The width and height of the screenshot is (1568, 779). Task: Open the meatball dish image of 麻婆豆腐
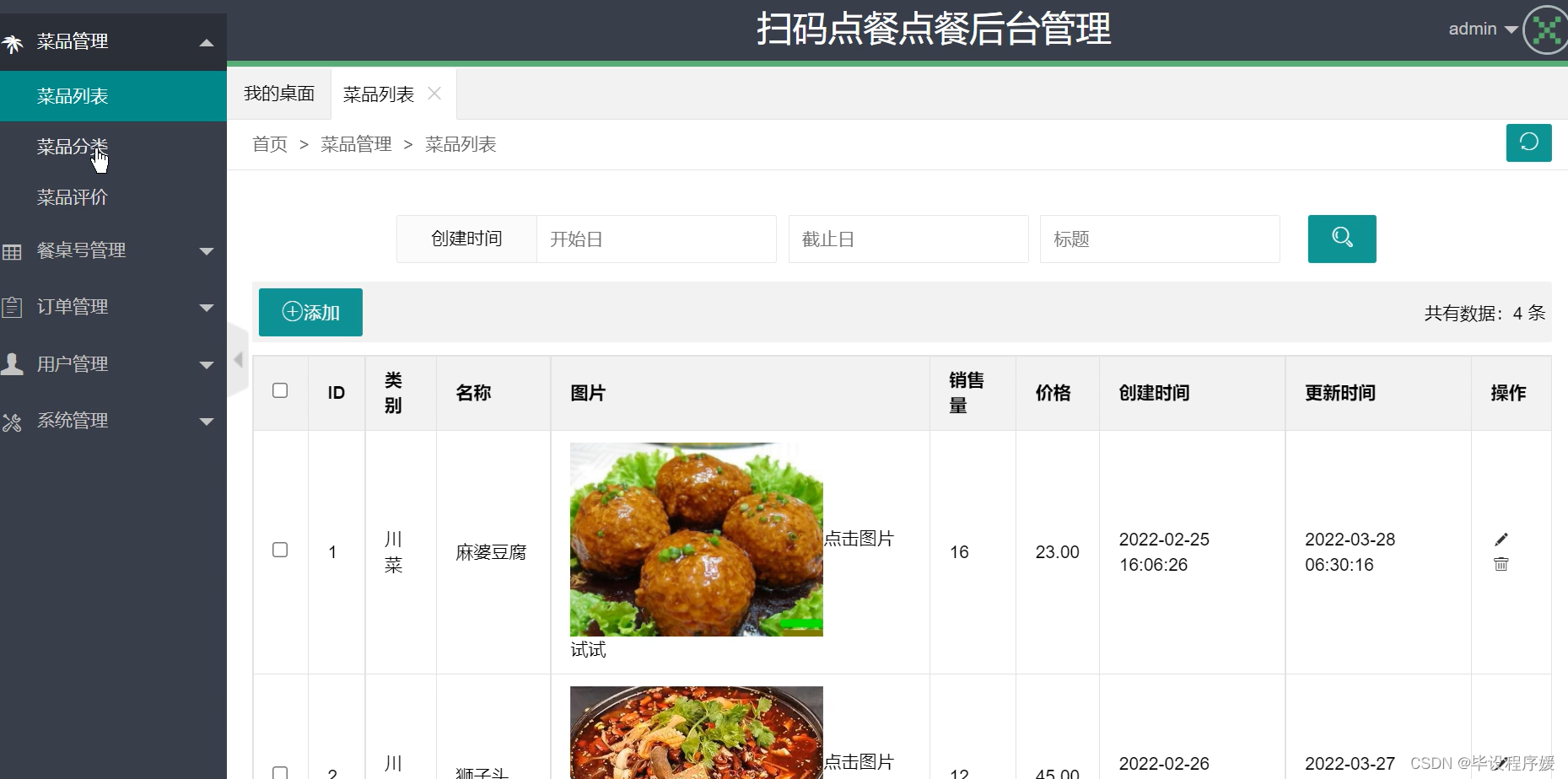[x=696, y=540]
